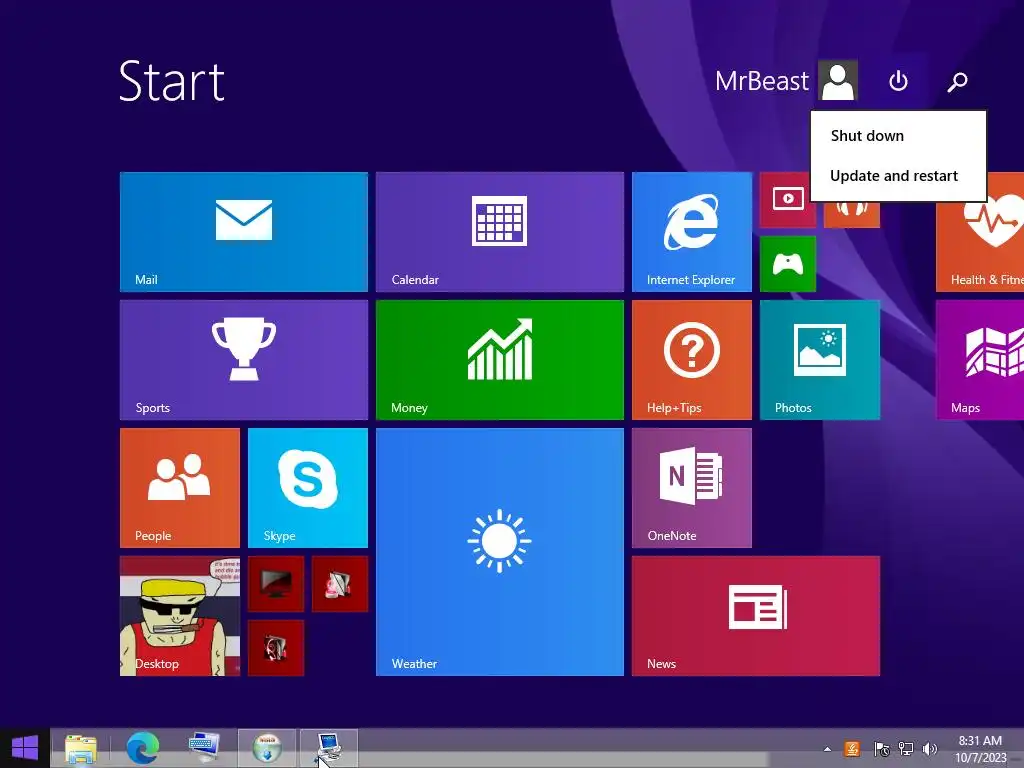Open the Help+Tips tile

pyautogui.click(x=692, y=360)
